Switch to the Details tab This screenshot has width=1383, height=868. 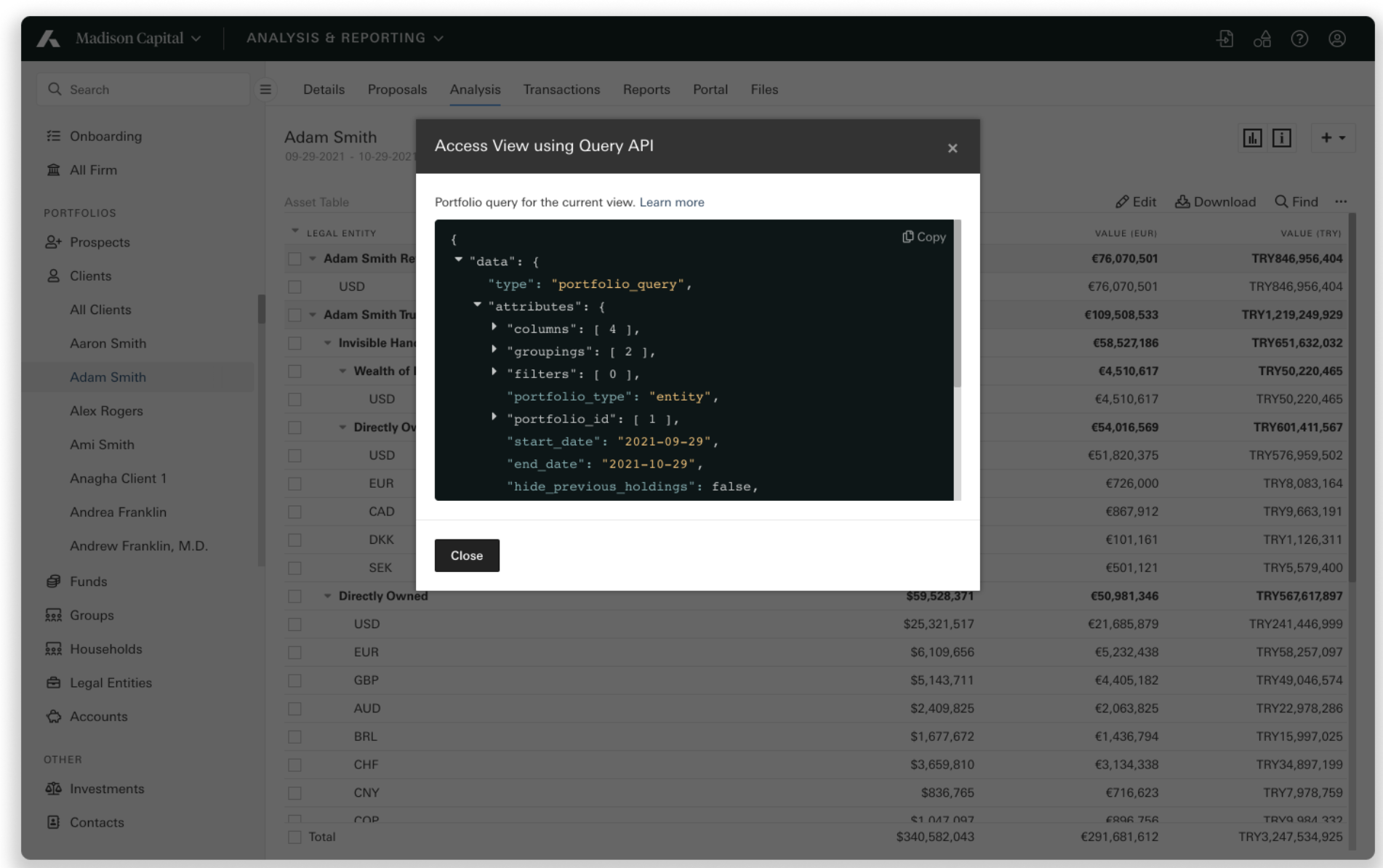(x=324, y=89)
